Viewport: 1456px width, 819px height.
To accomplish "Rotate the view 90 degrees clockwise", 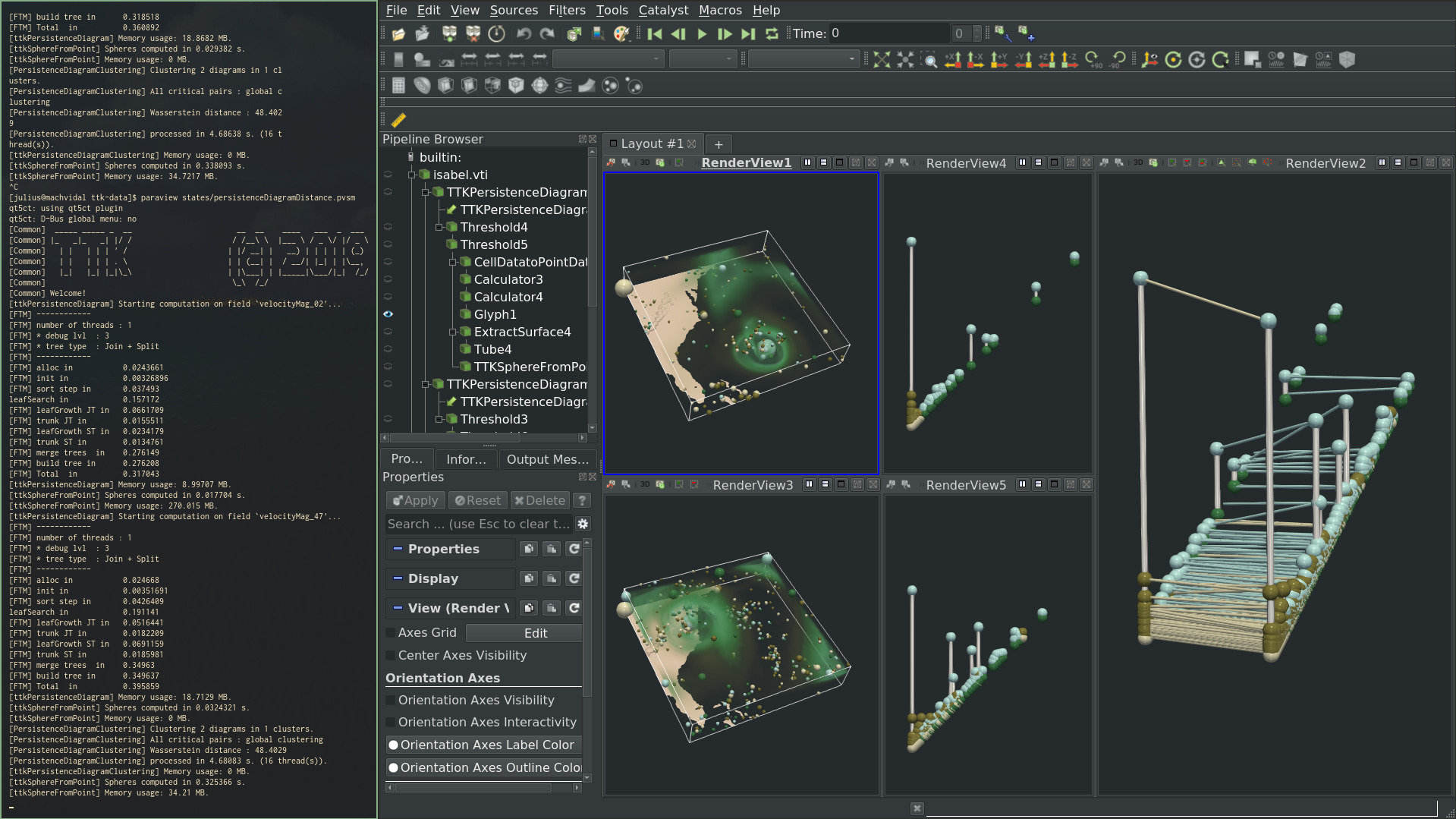I will (1093, 60).
